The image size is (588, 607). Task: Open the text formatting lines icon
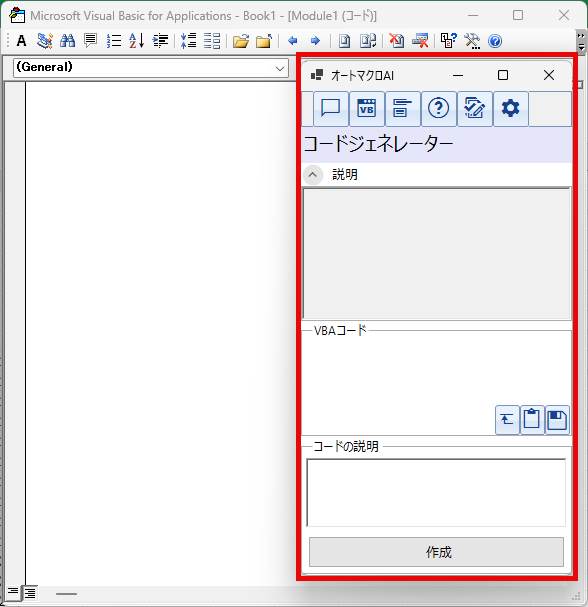point(402,109)
